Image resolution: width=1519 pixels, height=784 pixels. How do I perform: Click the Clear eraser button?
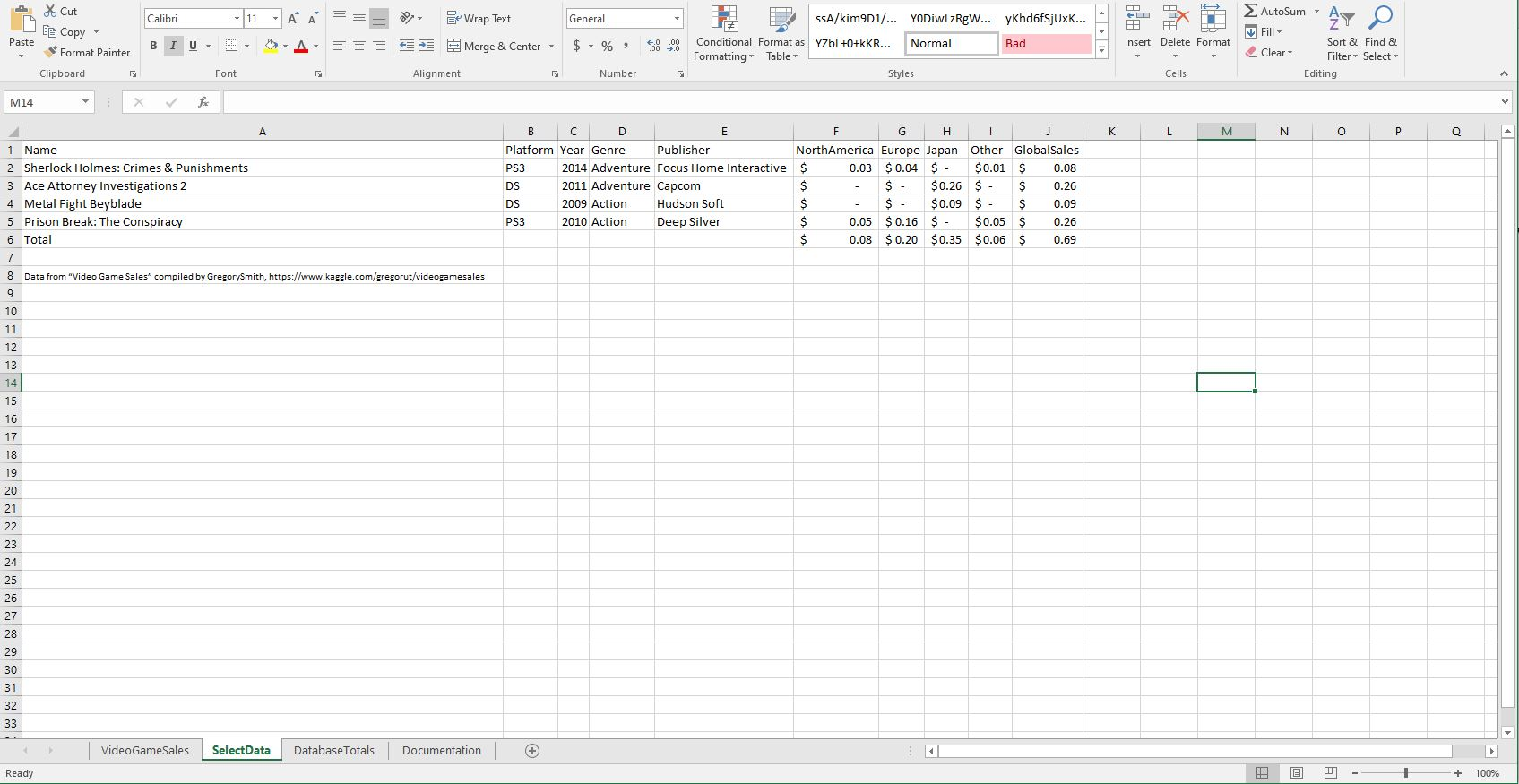tap(1269, 52)
